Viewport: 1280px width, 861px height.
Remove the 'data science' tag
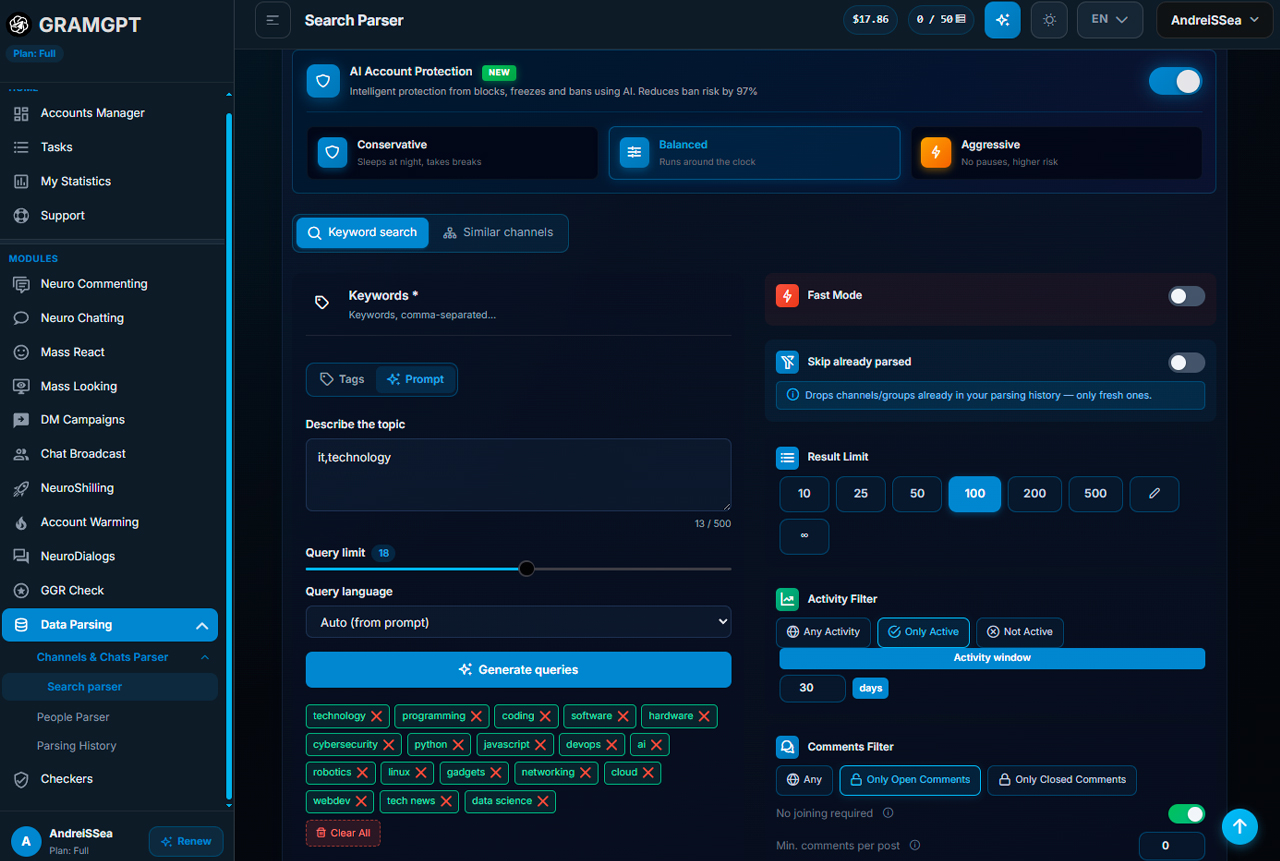pyautogui.click(x=543, y=801)
